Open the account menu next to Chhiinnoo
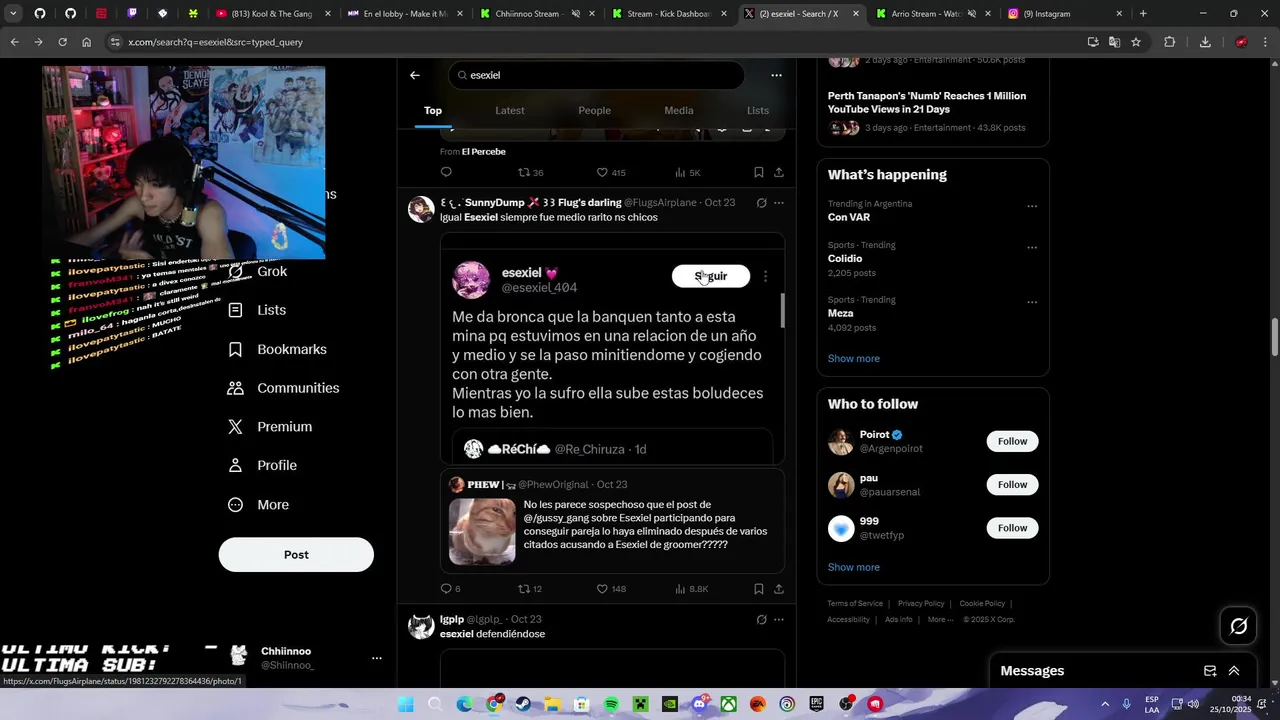Screen dimensions: 1280x720 click(377, 658)
